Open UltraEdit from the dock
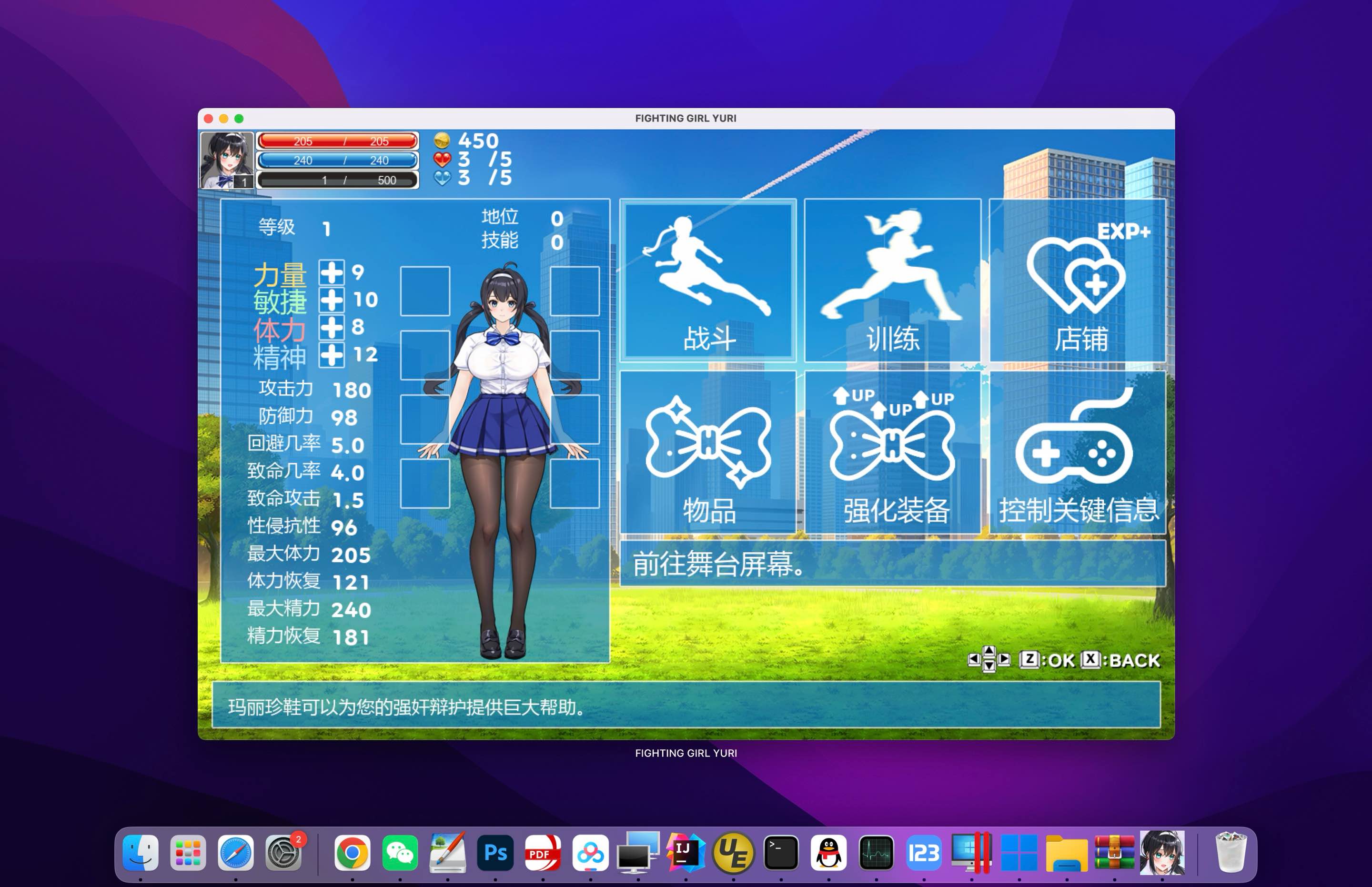Image resolution: width=1372 pixels, height=887 pixels. (733, 853)
